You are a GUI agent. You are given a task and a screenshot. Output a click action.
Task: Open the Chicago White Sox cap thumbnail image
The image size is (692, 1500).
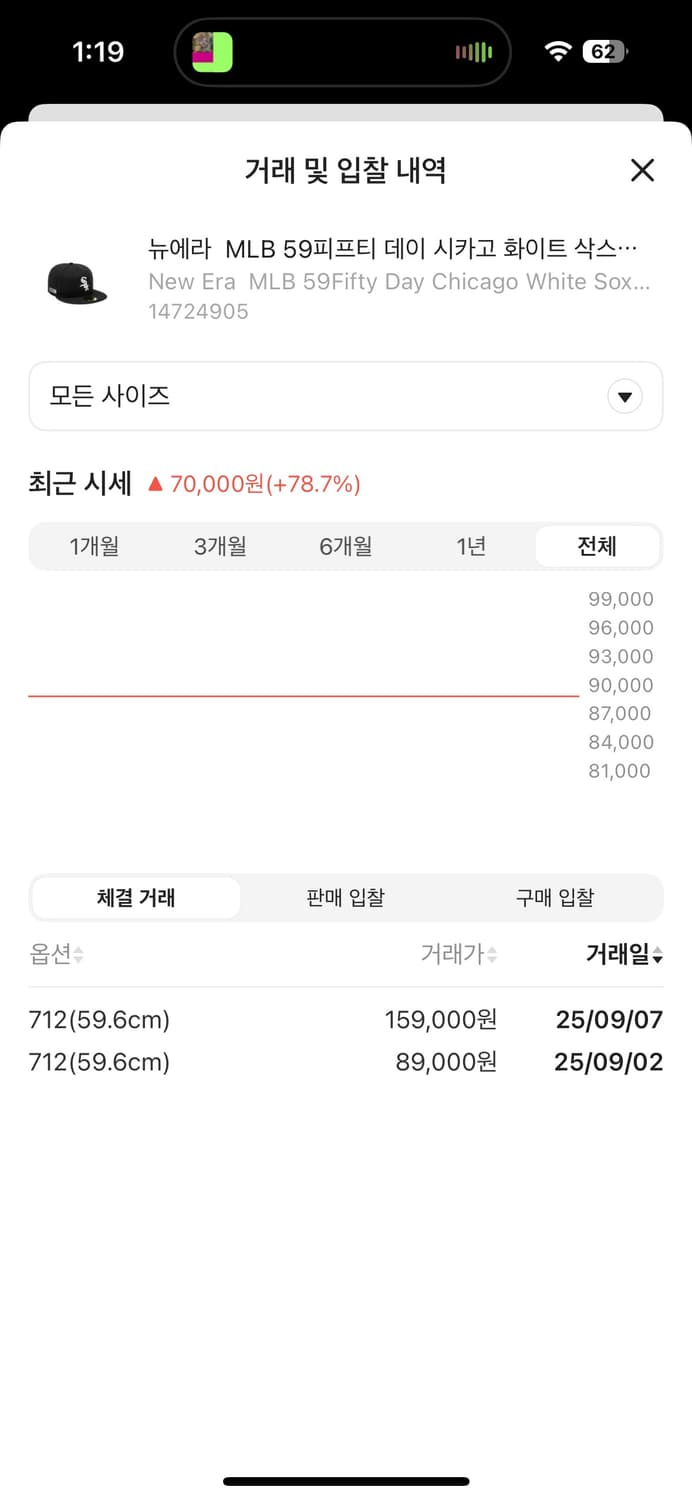[75, 278]
